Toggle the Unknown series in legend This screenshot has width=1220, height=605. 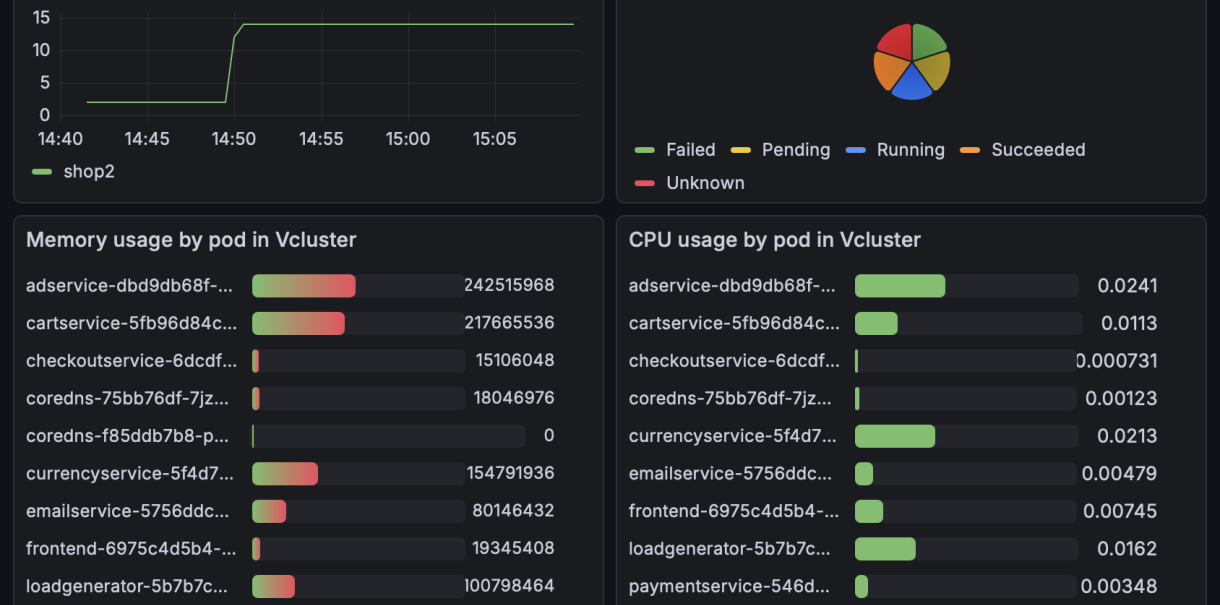pos(705,183)
